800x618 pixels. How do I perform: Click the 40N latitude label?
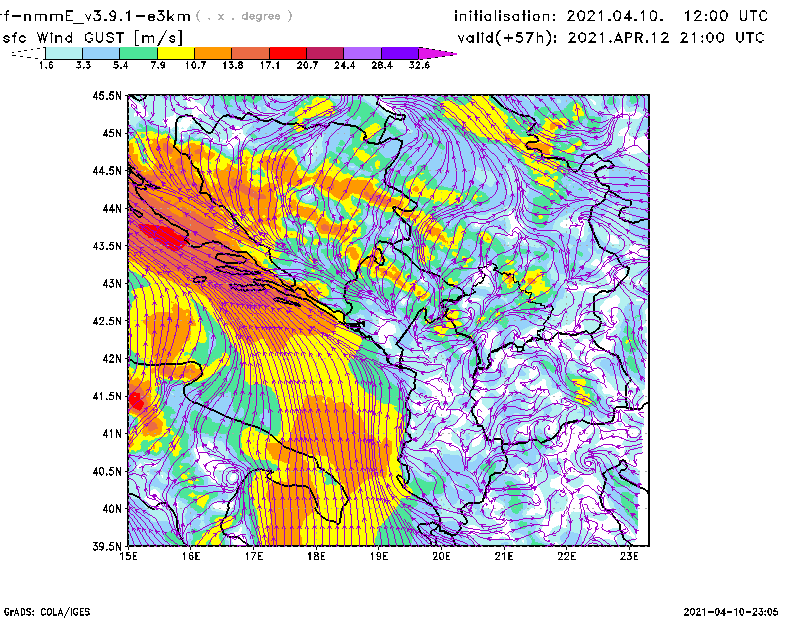coord(112,509)
